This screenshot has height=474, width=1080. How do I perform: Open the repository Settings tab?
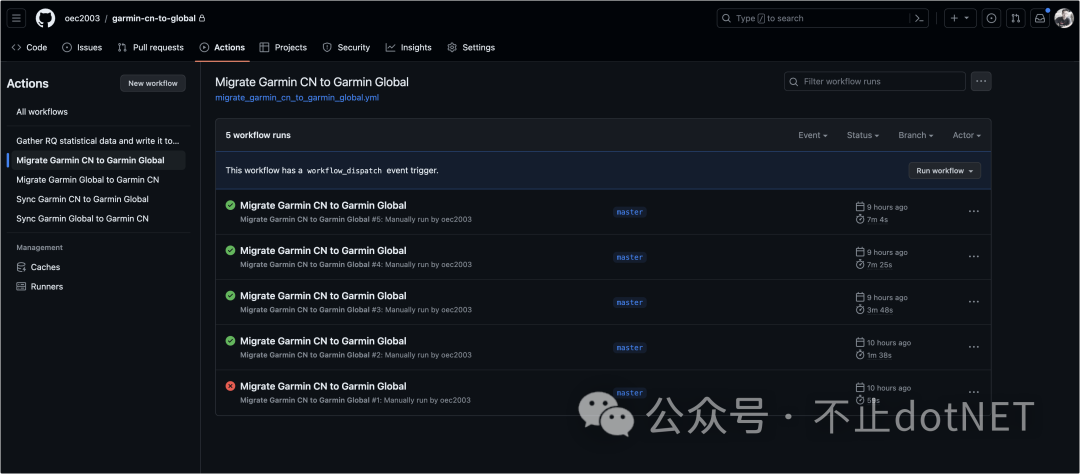[x=471, y=48]
